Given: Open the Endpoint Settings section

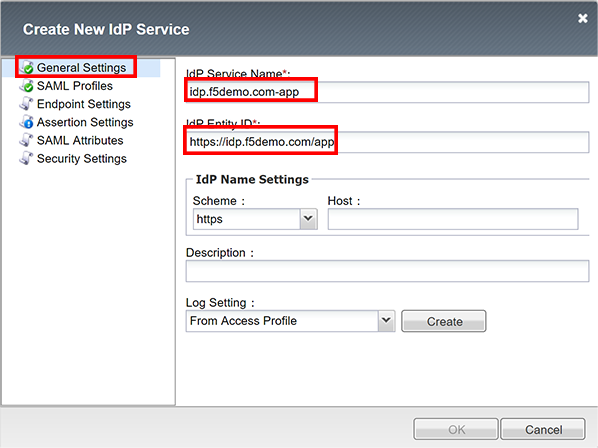Looking at the screenshot, I should [84, 104].
